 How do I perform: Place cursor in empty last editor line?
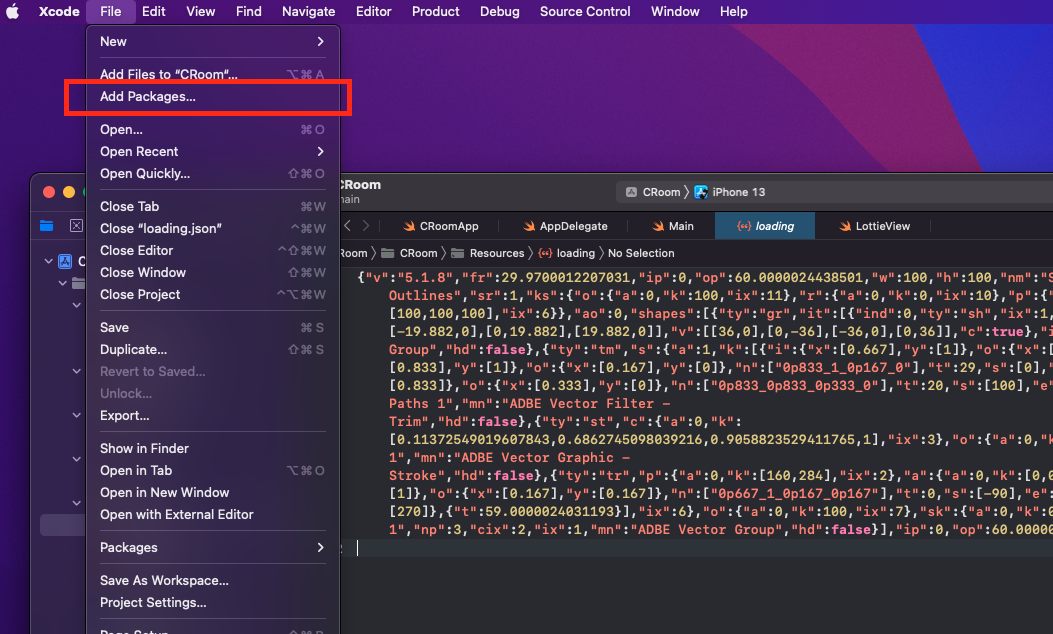(x=698, y=548)
